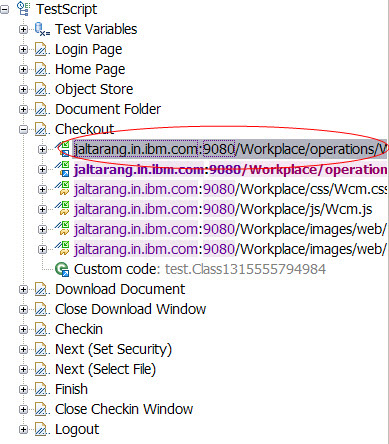Image resolution: width=389 pixels, height=444 pixels.
Task: Click the Wcm.js request icon
Action: point(62,209)
